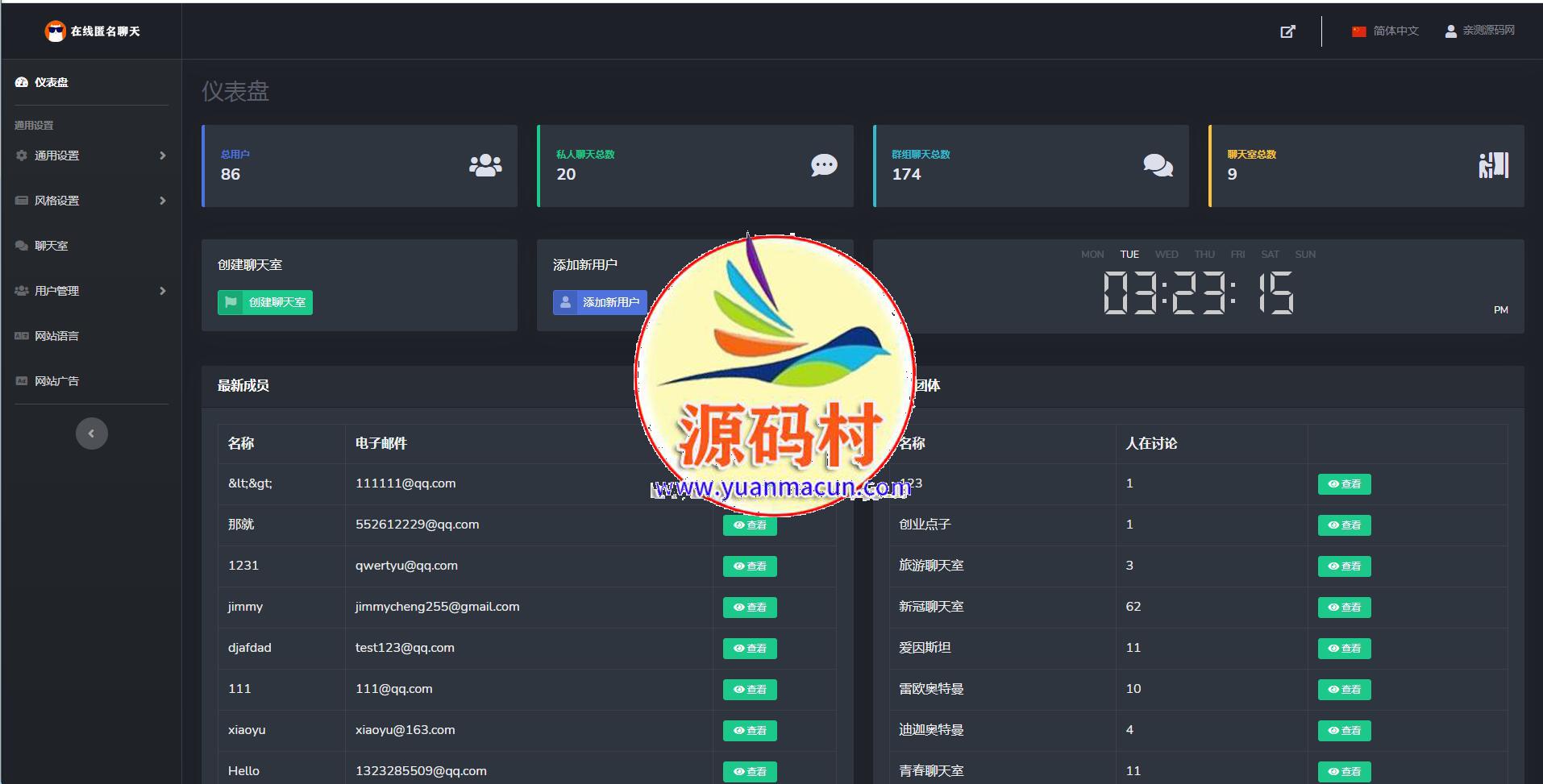View member jimmy's details
This screenshot has width=1543, height=784.
pos(750,608)
